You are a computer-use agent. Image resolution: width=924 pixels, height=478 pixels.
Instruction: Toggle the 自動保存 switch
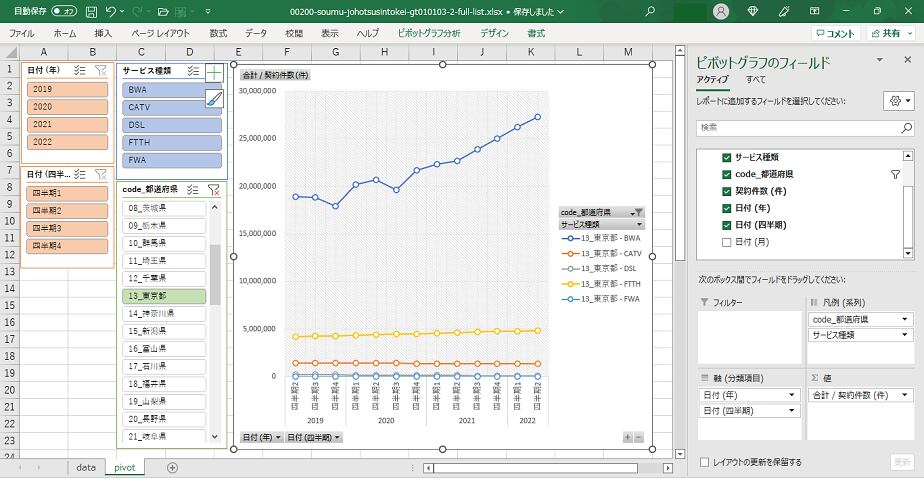64,11
